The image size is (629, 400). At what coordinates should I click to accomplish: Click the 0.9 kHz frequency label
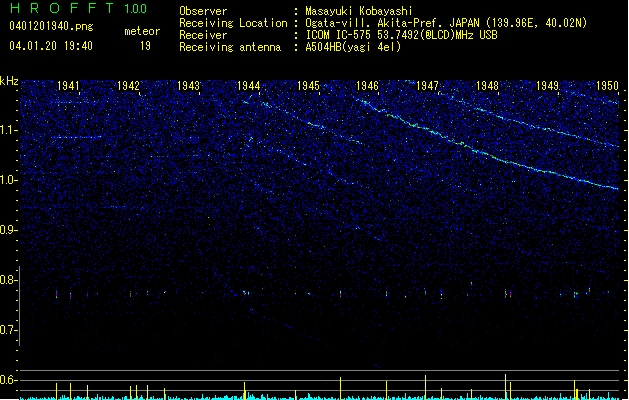[x=8, y=230]
